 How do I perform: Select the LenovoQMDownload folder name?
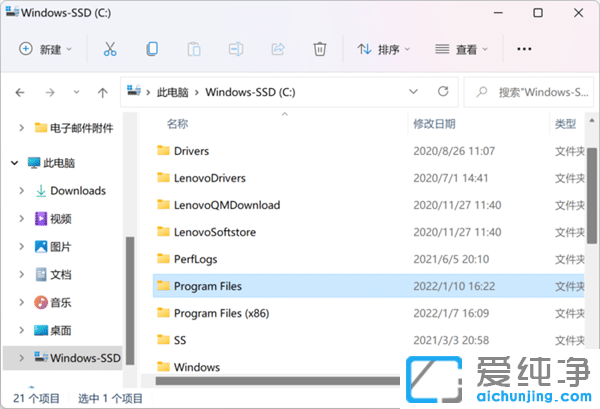227,205
